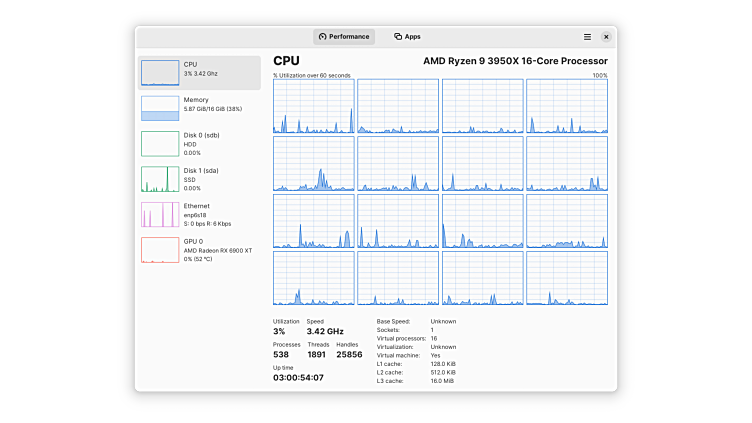Viewport: 752px width, 423px height.
Task: Open the hamburger main menu
Action: pyautogui.click(x=587, y=37)
